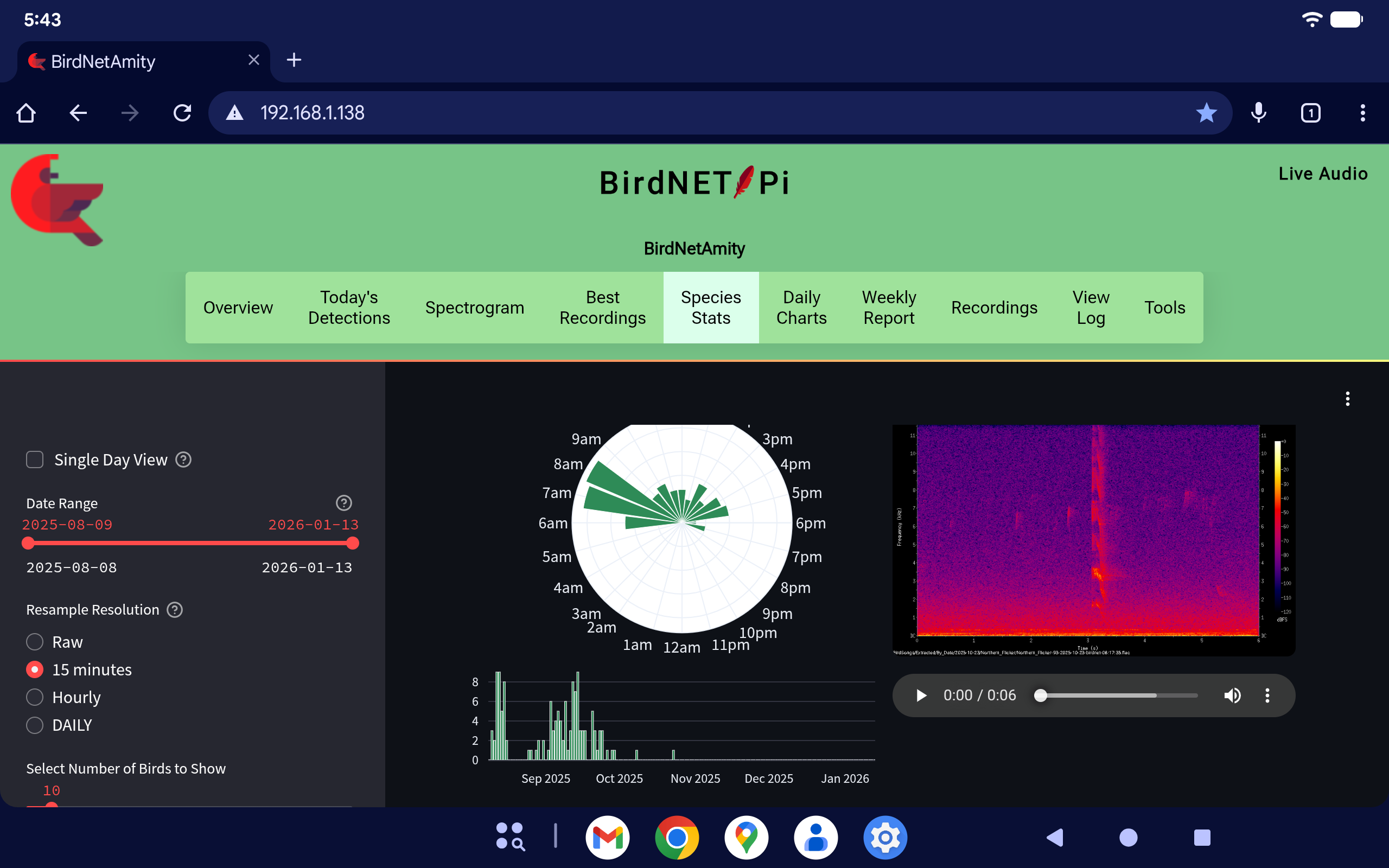The image size is (1389, 868).
Task: Open the Live Audio link
Action: (1322, 174)
